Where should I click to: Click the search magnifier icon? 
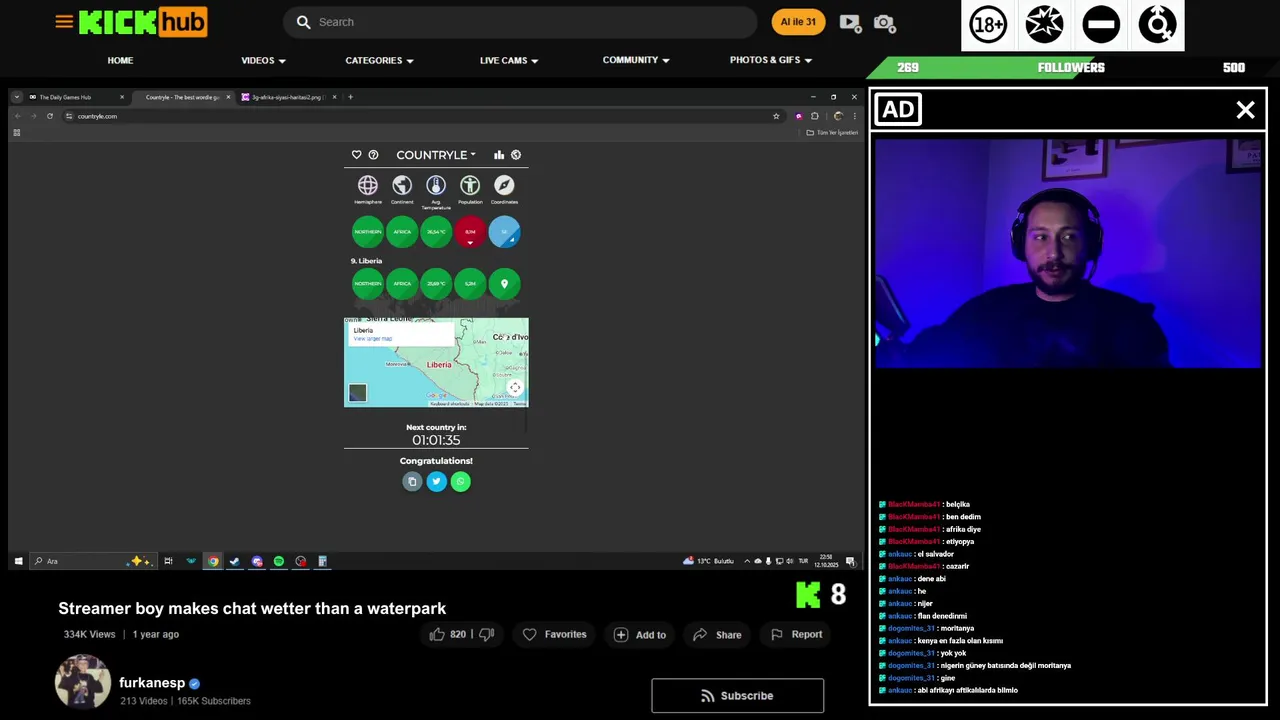point(303,22)
